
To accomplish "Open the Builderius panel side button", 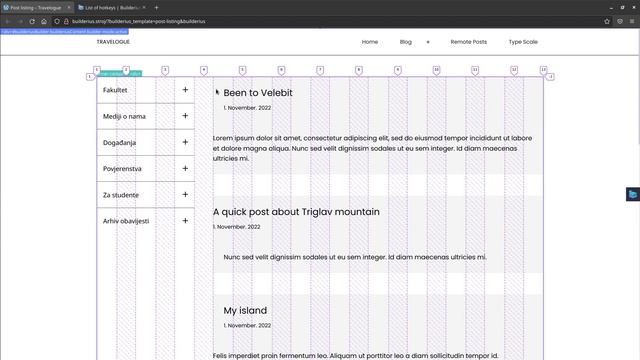I will pyautogui.click(x=633, y=194).
